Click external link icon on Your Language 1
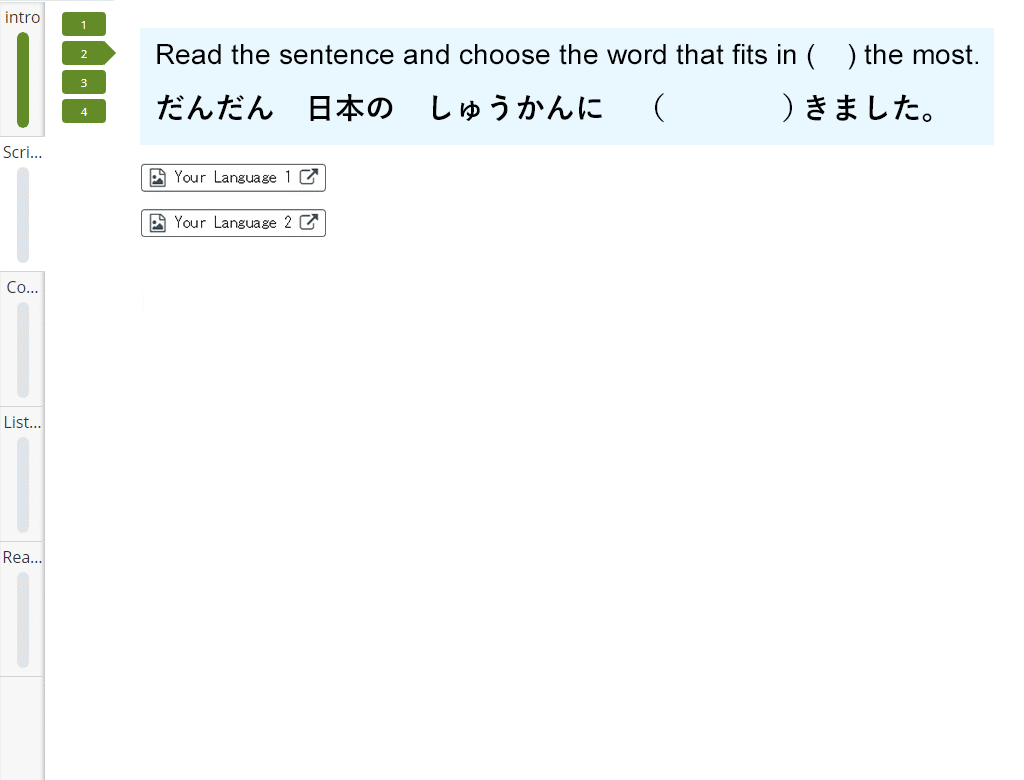Viewport: 1024px width, 780px height. pyautogui.click(x=308, y=176)
